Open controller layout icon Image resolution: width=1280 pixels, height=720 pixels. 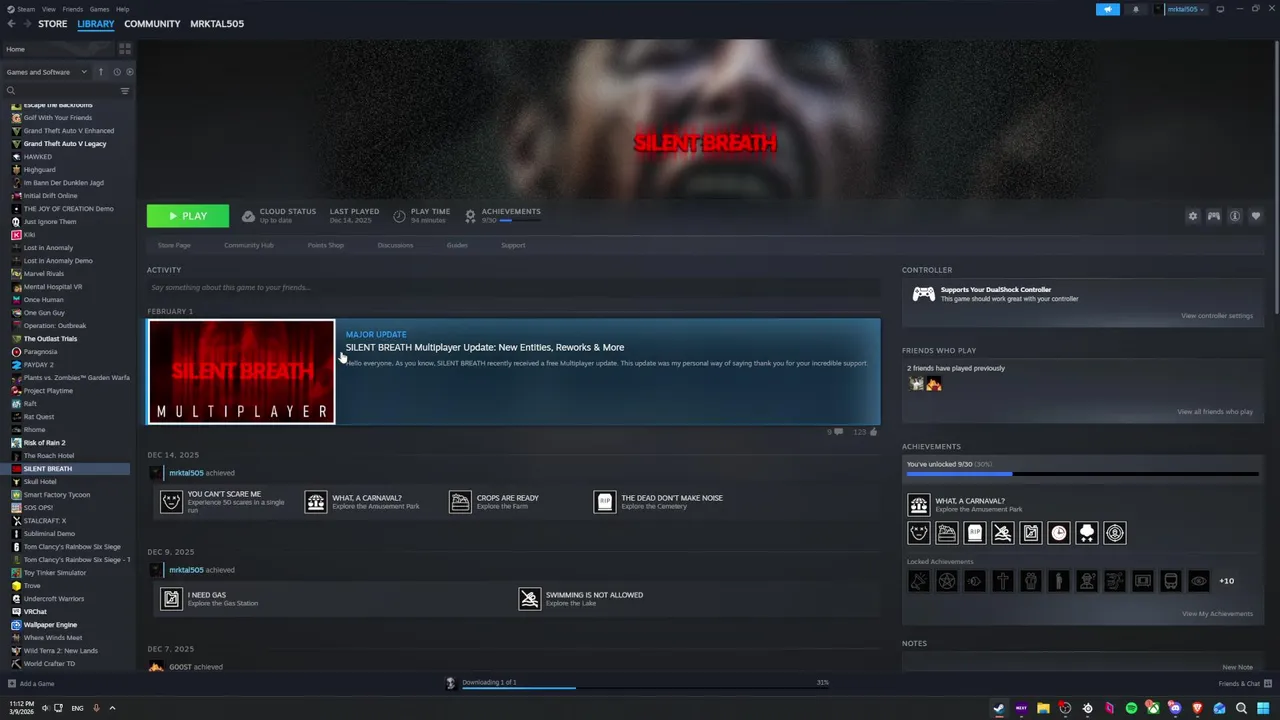pos(1213,216)
